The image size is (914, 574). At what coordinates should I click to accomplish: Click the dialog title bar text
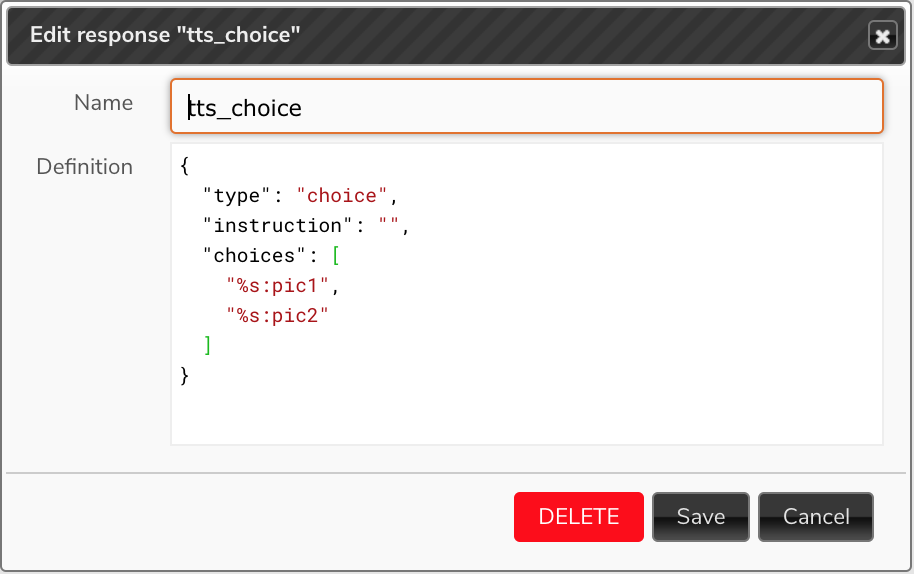[165, 35]
